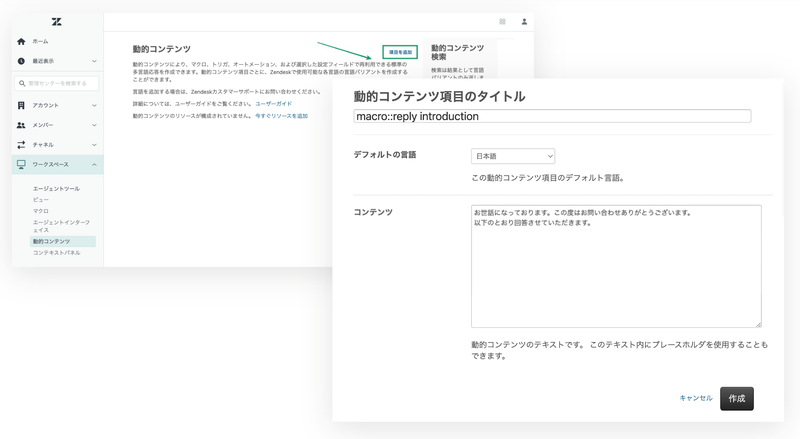Open the ユーザーガイド link
The image size is (800, 439).
click(x=273, y=104)
